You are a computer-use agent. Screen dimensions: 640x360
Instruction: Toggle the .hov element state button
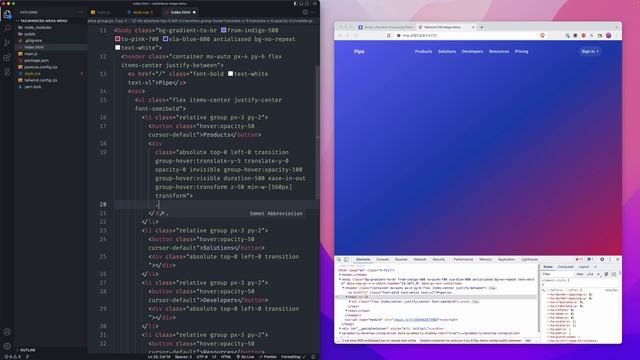(580, 274)
